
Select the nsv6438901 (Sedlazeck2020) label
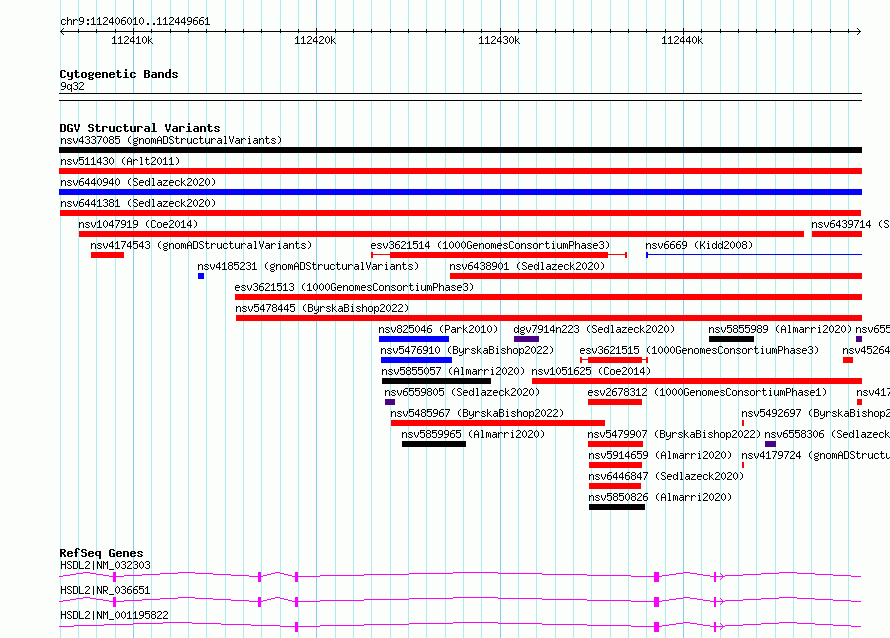527,266
